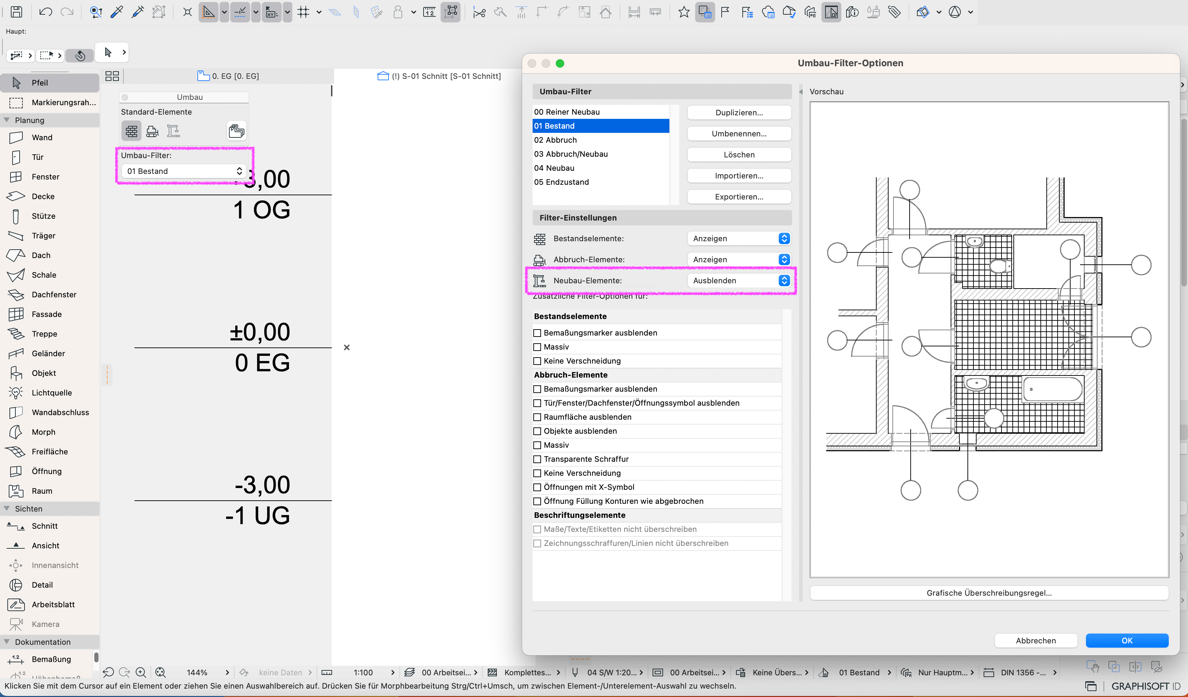The image size is (1188, 697).
Task: Click the Save icon in top toolbar
Action: point(16,12)
